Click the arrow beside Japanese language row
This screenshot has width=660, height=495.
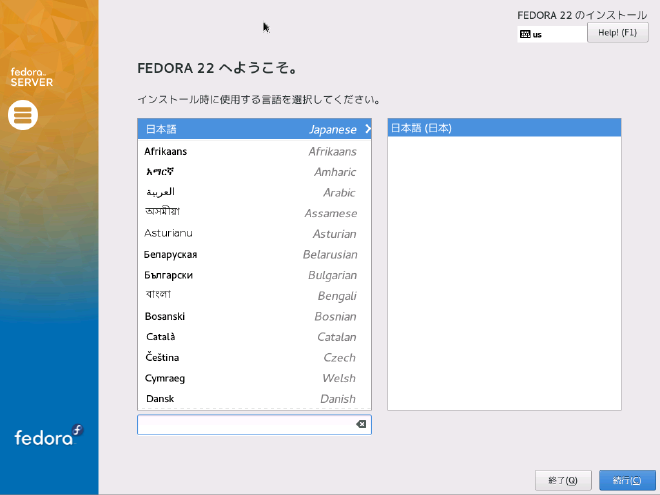[367, 129]
